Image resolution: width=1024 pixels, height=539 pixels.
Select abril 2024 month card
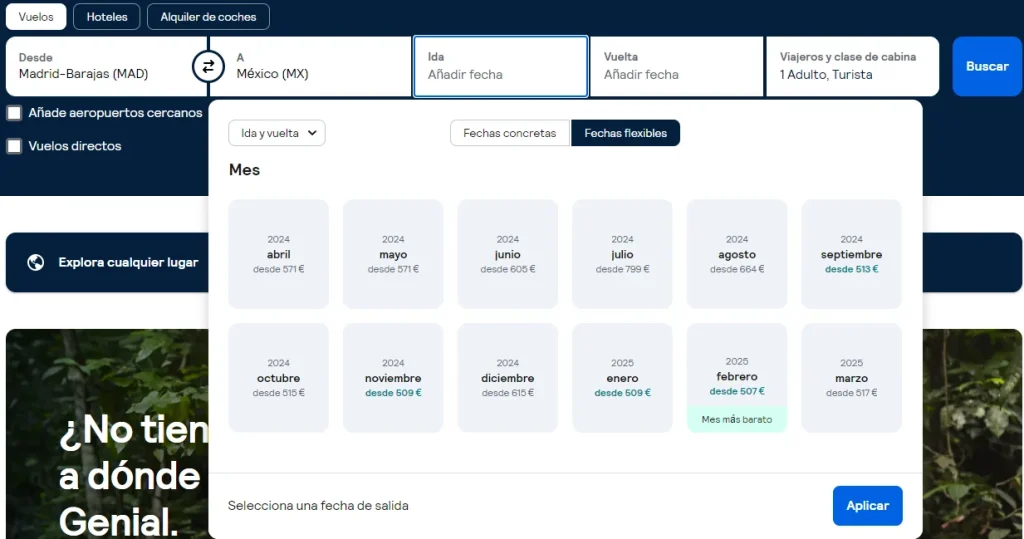pyautogui.click(x=278, y=254)
